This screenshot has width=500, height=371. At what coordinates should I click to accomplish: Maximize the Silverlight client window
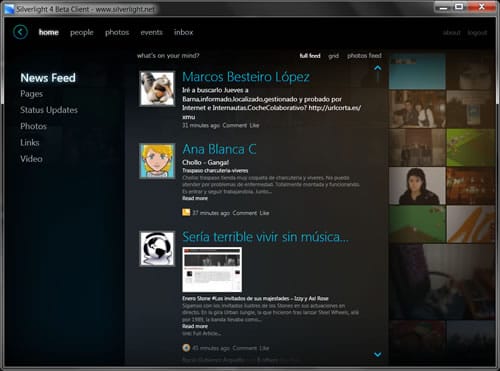(459, 7)
